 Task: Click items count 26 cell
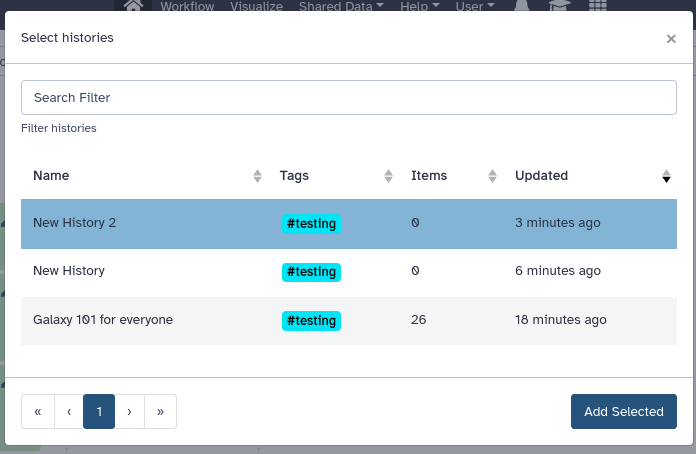coord(418,320)
